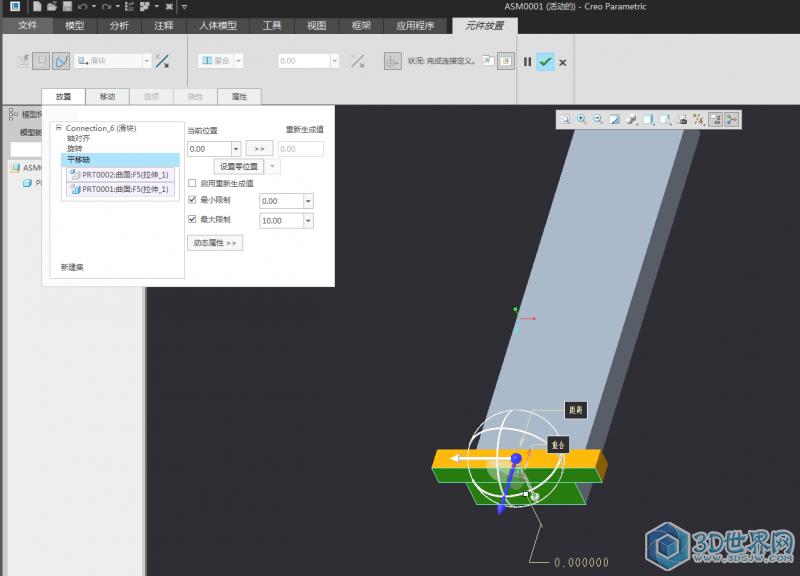Toggle show component in separate window icon
Viewport: 800px width, 576px height.
point(488,61)
